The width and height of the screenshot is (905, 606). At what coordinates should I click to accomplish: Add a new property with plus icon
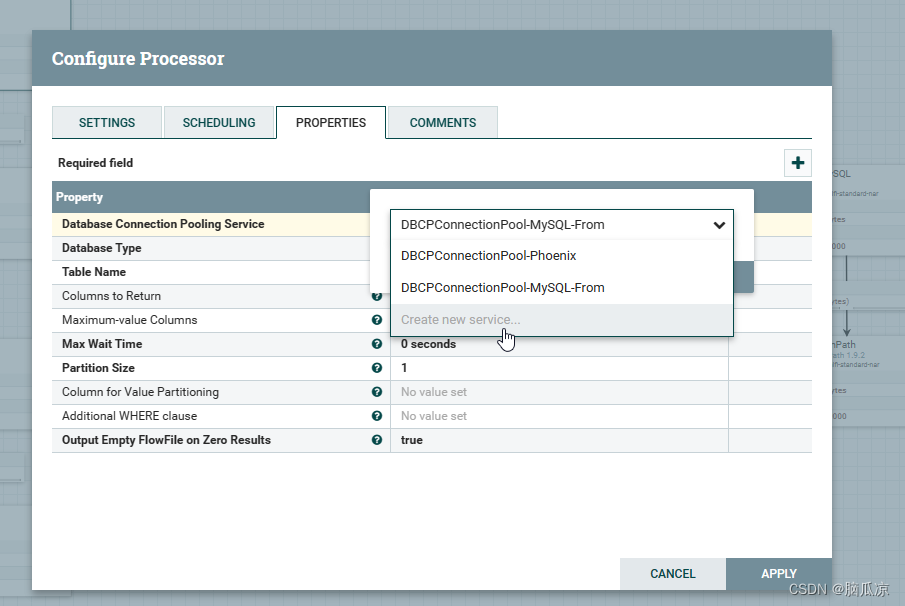tap(798, 163)
